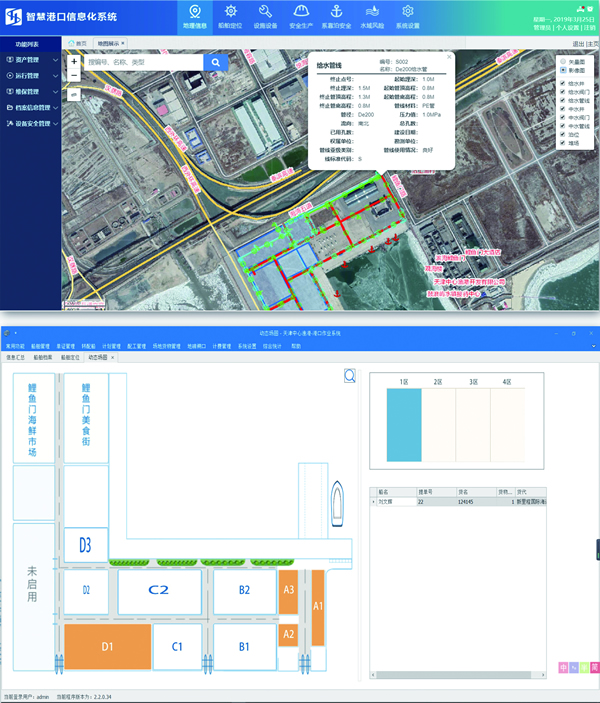Open the 地理信息 map module icon
This screenshot has width=600, height=703.
[x=195, y=11]
